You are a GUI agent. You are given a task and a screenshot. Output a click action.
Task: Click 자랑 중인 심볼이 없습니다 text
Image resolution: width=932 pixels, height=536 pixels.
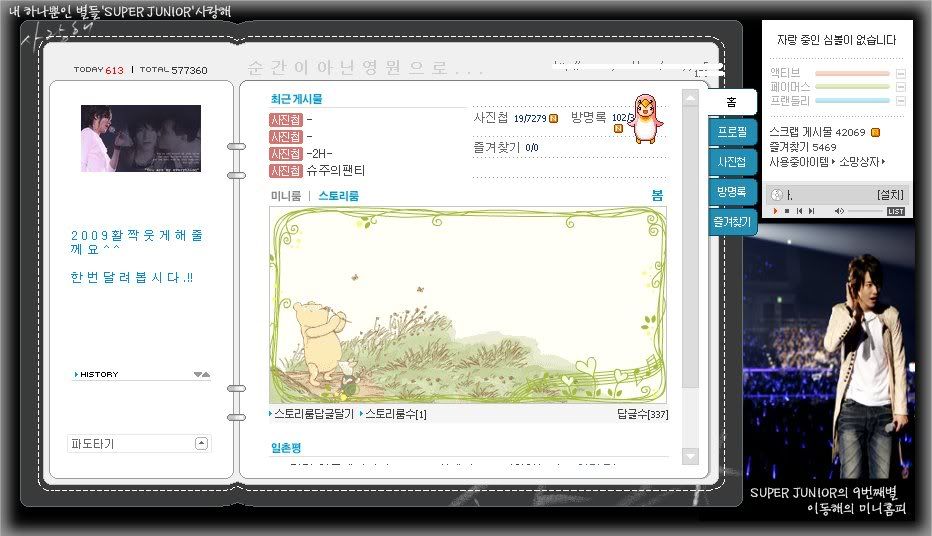click(x=836, y=40)
